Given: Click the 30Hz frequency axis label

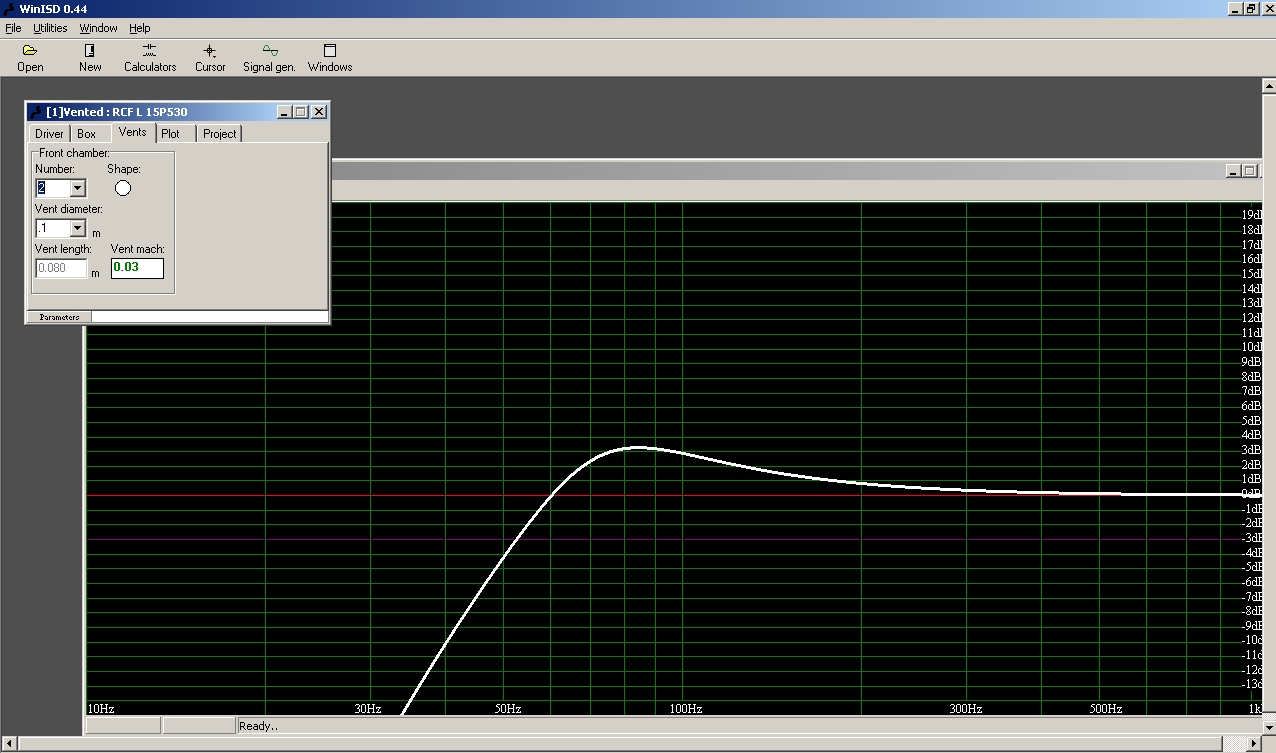Looking at the screenshot, I should coord(368,709).
